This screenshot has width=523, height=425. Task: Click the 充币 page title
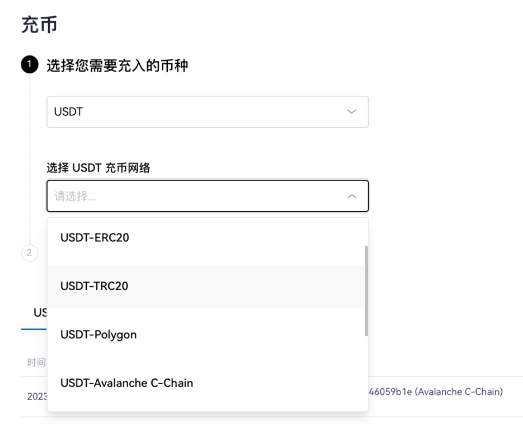[39, 25]
